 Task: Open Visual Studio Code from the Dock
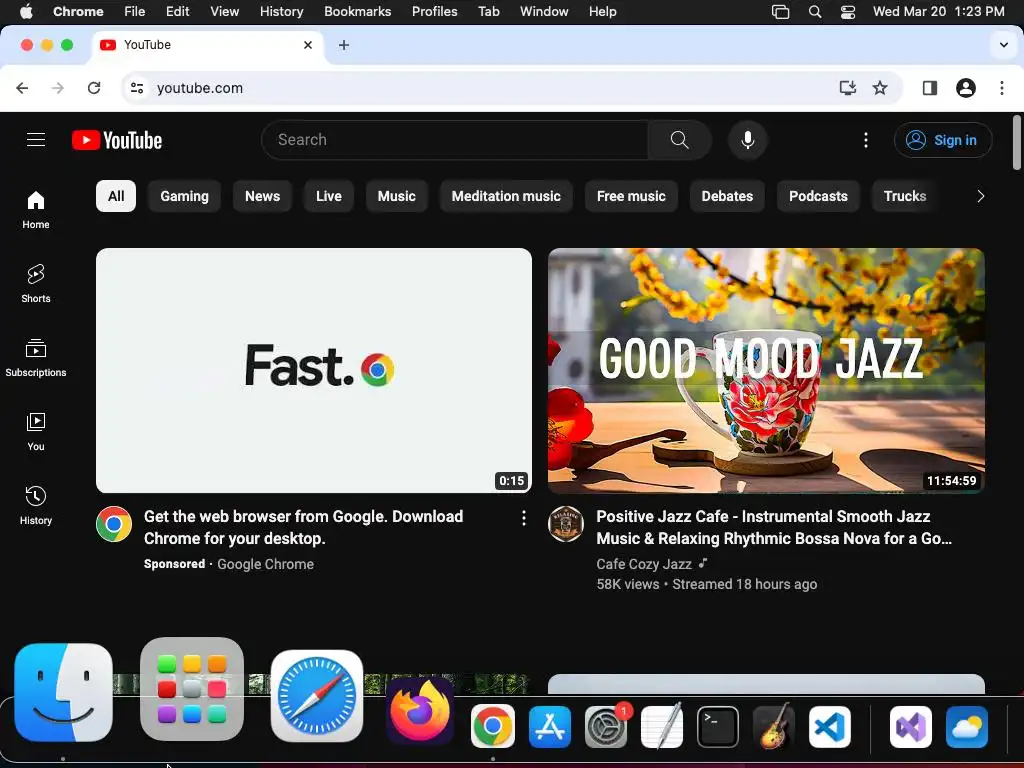[x=829, y=727]
